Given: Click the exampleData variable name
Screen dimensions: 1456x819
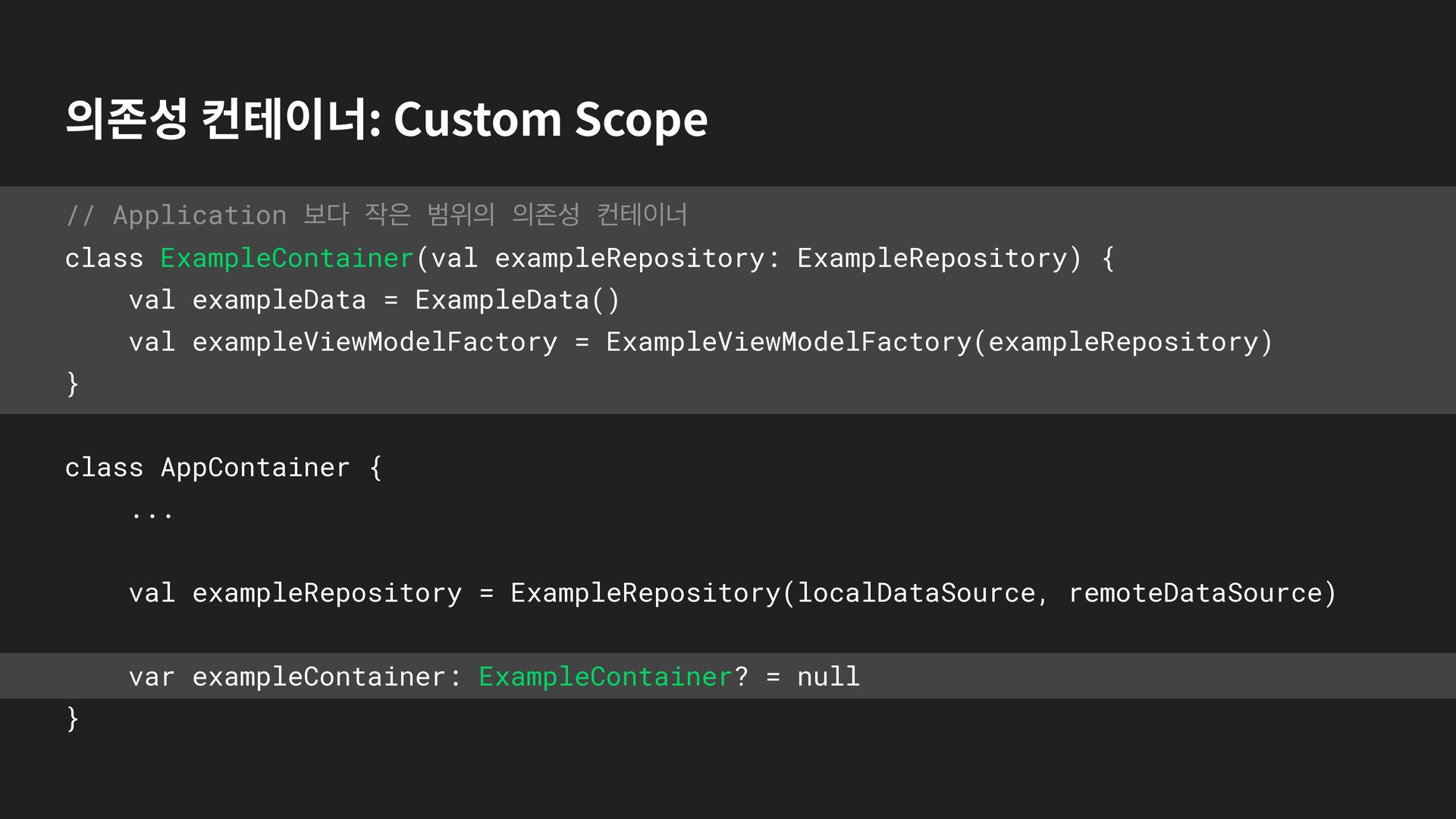Looking at the screenshot, I should tap(278, 300).
